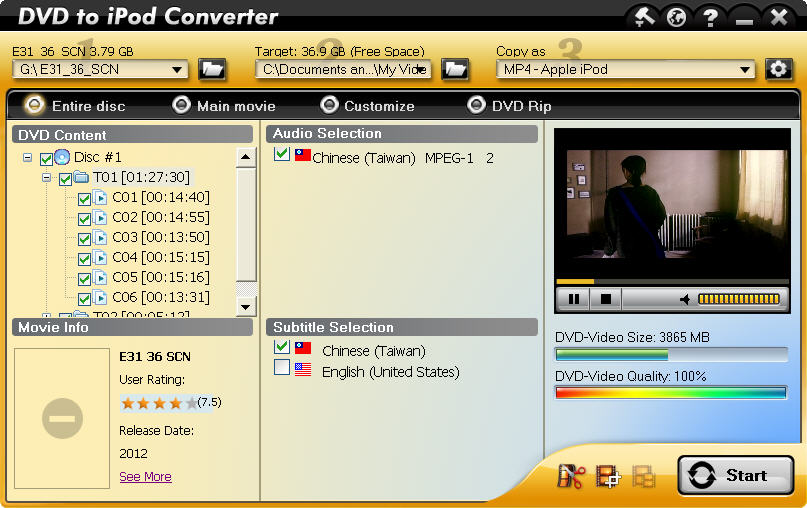This screenshot has height=508, width=807.
Task: Click the movie poster placeholder thumbnail
Action: 62,418
